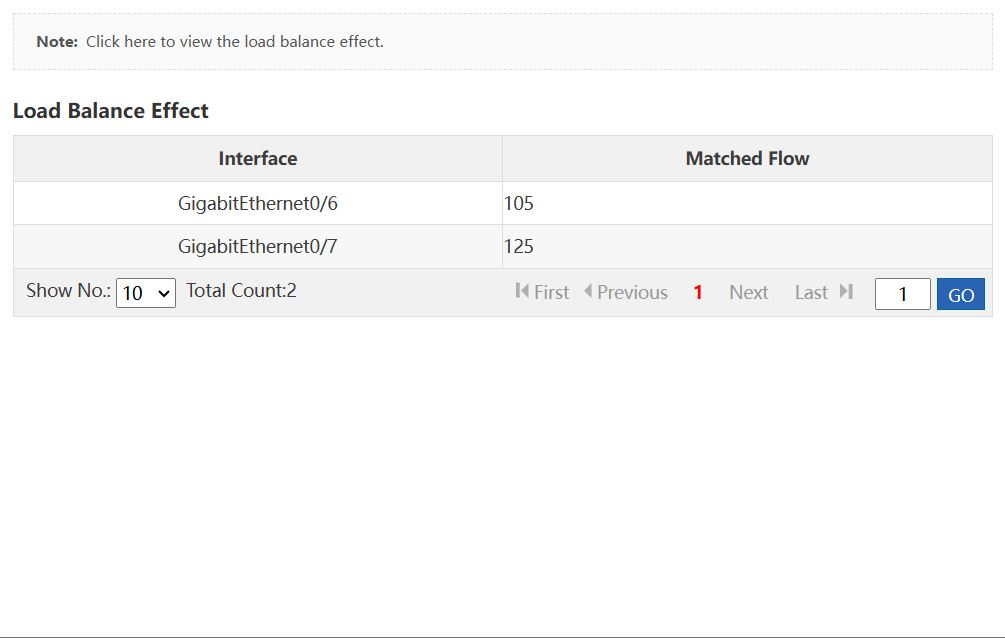Image resolution: width=1005 pixels, height=638 pixels.
Task: Click the Load Balance Effect heading
Action: pos(111,110)
